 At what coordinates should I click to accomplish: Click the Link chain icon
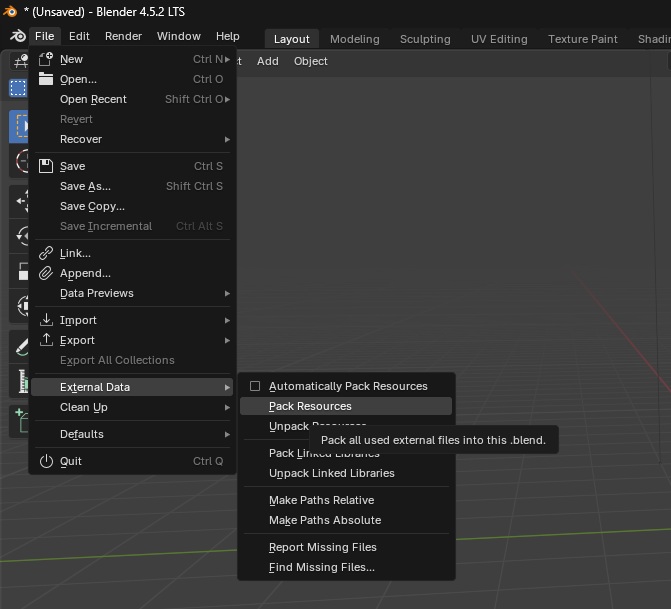coord(45,253)
